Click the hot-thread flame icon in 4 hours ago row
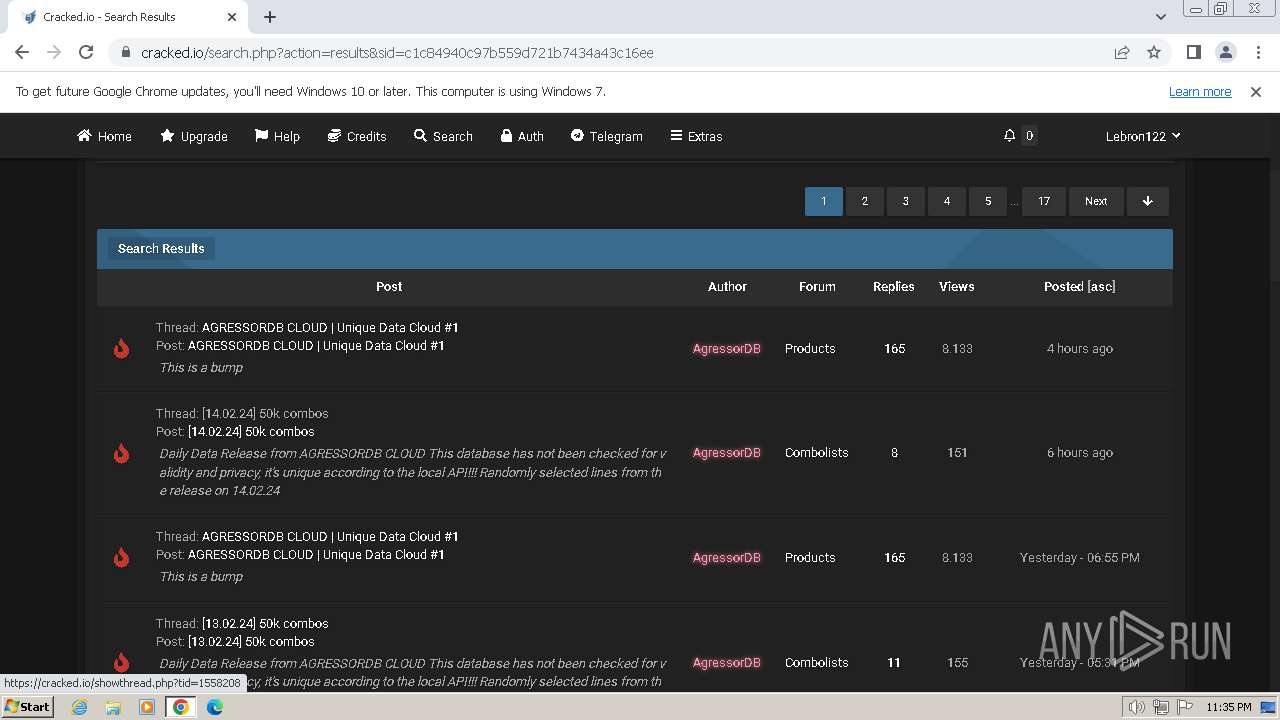Screen dimensions: 1280x720 pyautogui.click(x=122, y=348)
